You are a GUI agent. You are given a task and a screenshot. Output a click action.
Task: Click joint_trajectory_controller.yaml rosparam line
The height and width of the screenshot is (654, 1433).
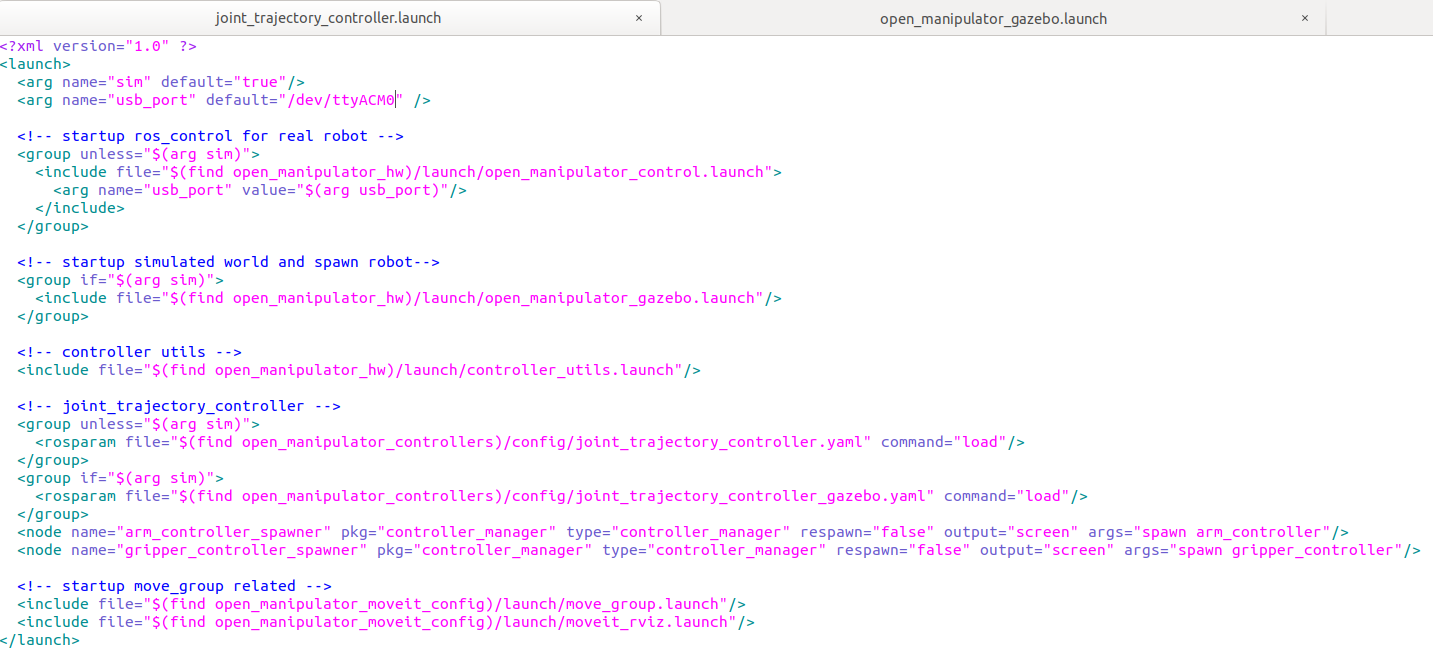pyautogui.click(x=530, y=442)
